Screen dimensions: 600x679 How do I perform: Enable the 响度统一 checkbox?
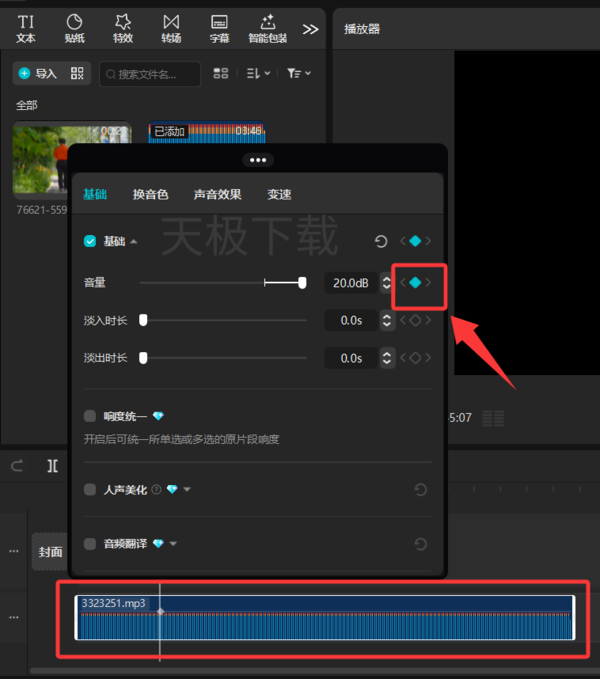coord(90,416)
